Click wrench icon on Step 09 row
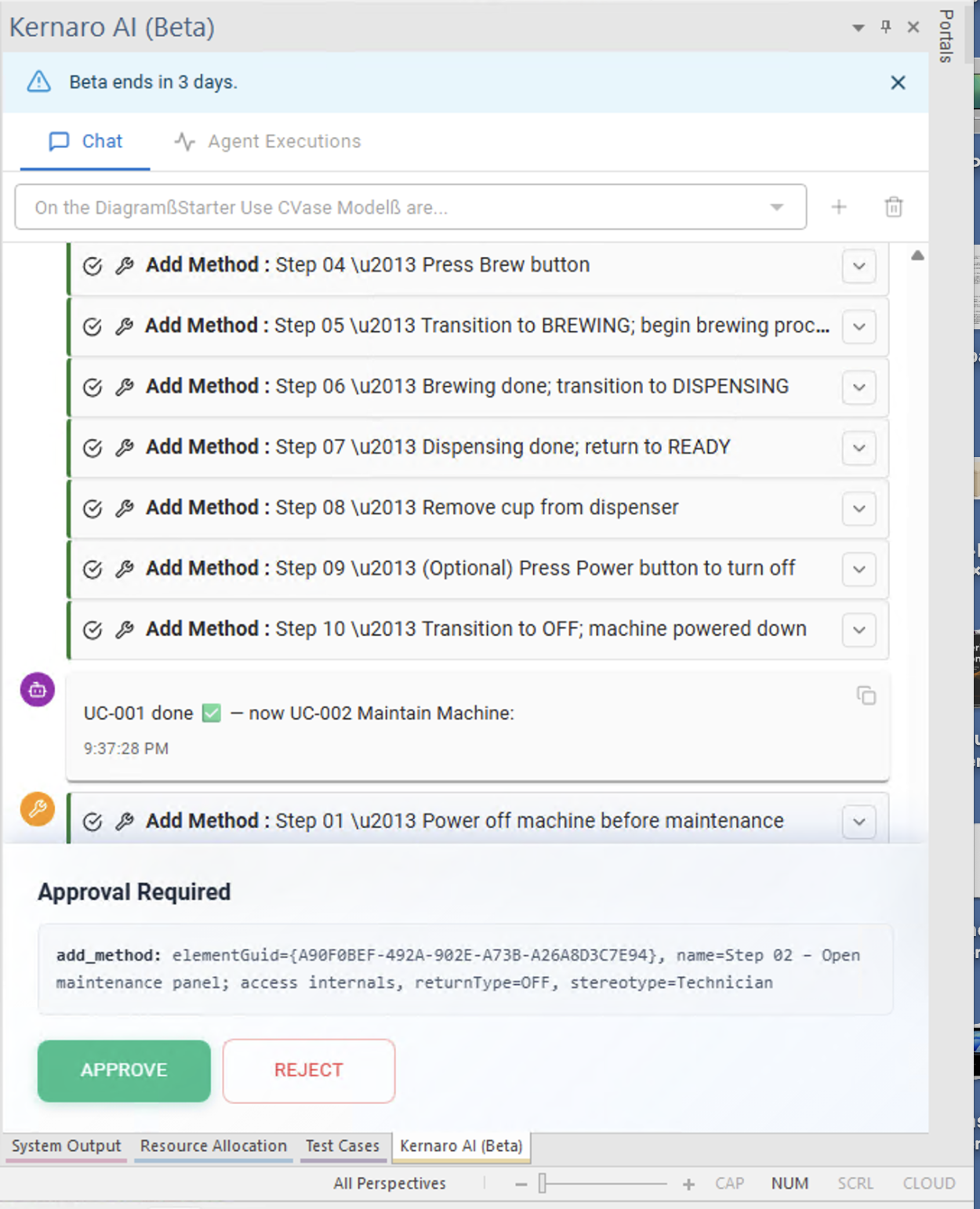 124,568
